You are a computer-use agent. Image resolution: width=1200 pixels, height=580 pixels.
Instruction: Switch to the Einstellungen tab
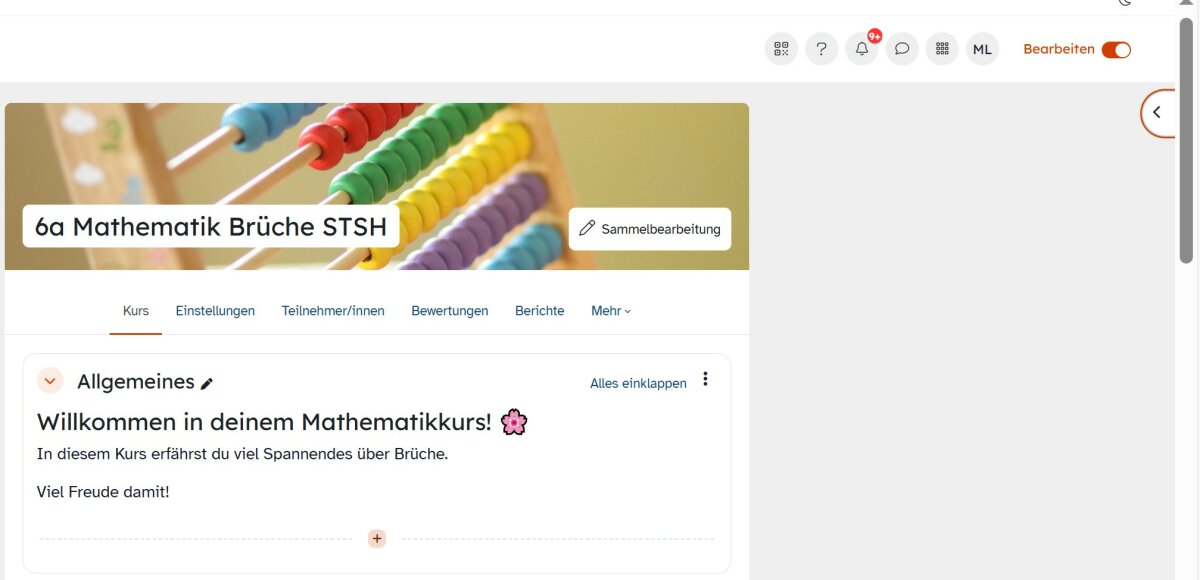click(x=215, y=311)
